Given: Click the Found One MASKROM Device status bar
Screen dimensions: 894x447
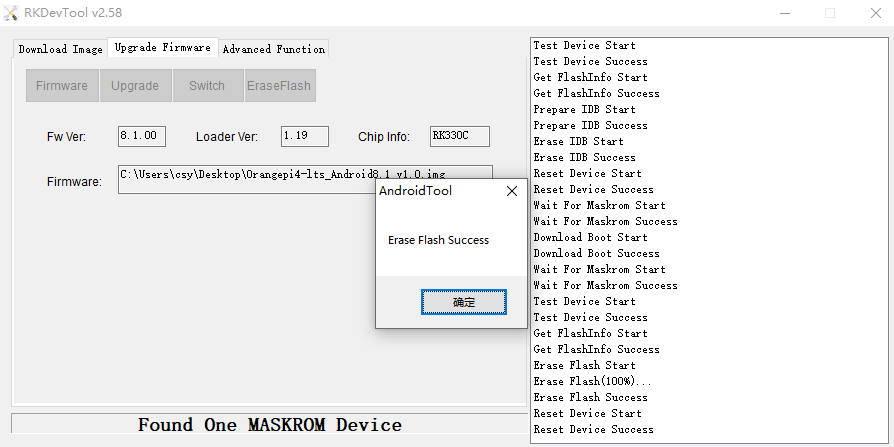Looking at the screenshot, I should click(269, 425).
